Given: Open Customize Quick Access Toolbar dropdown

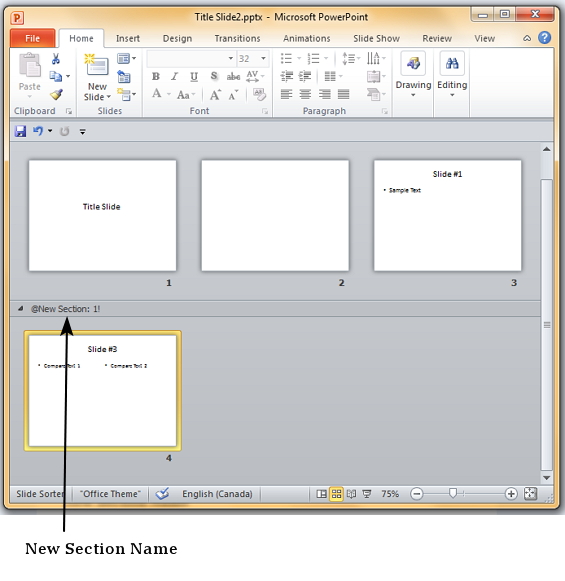Looking at the screenshot, I should 83,132.
